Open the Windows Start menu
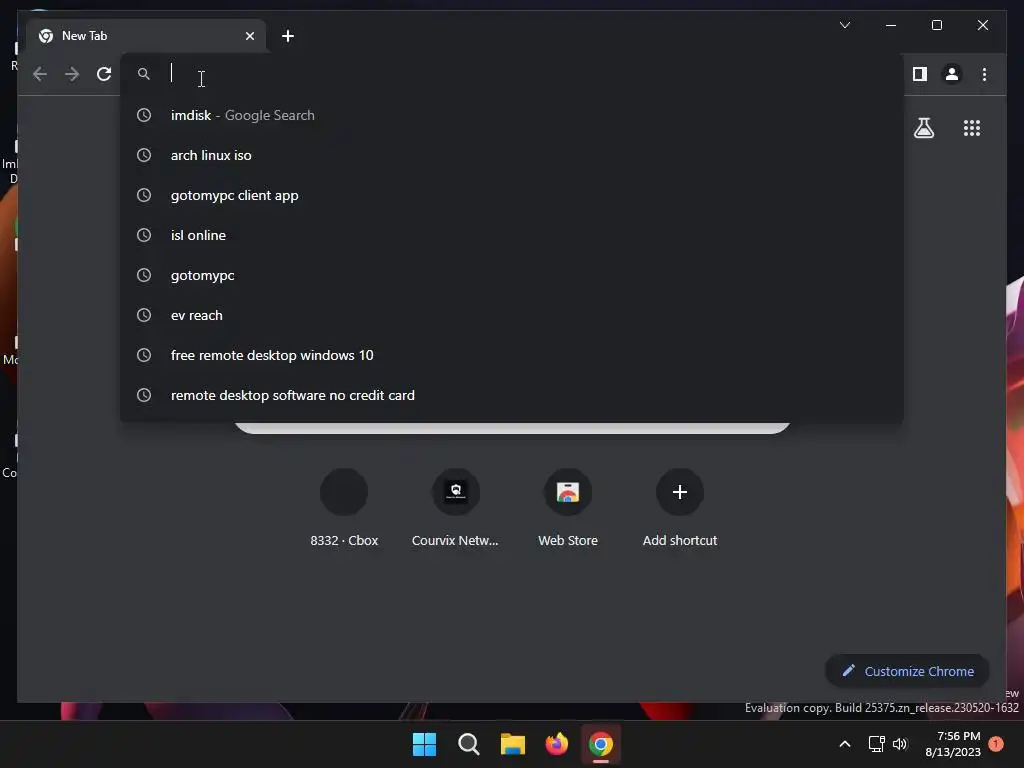The width and height of the screenshot is (1024, 768). click(x=424, y=744)
